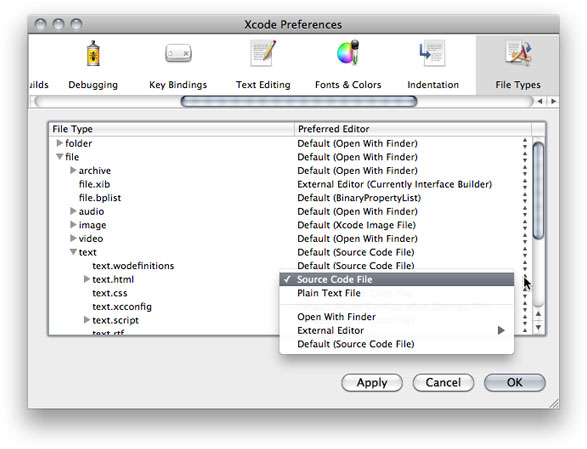Expand the audio file type
Viewport: 587px width, 449px height.
[73, 211]
